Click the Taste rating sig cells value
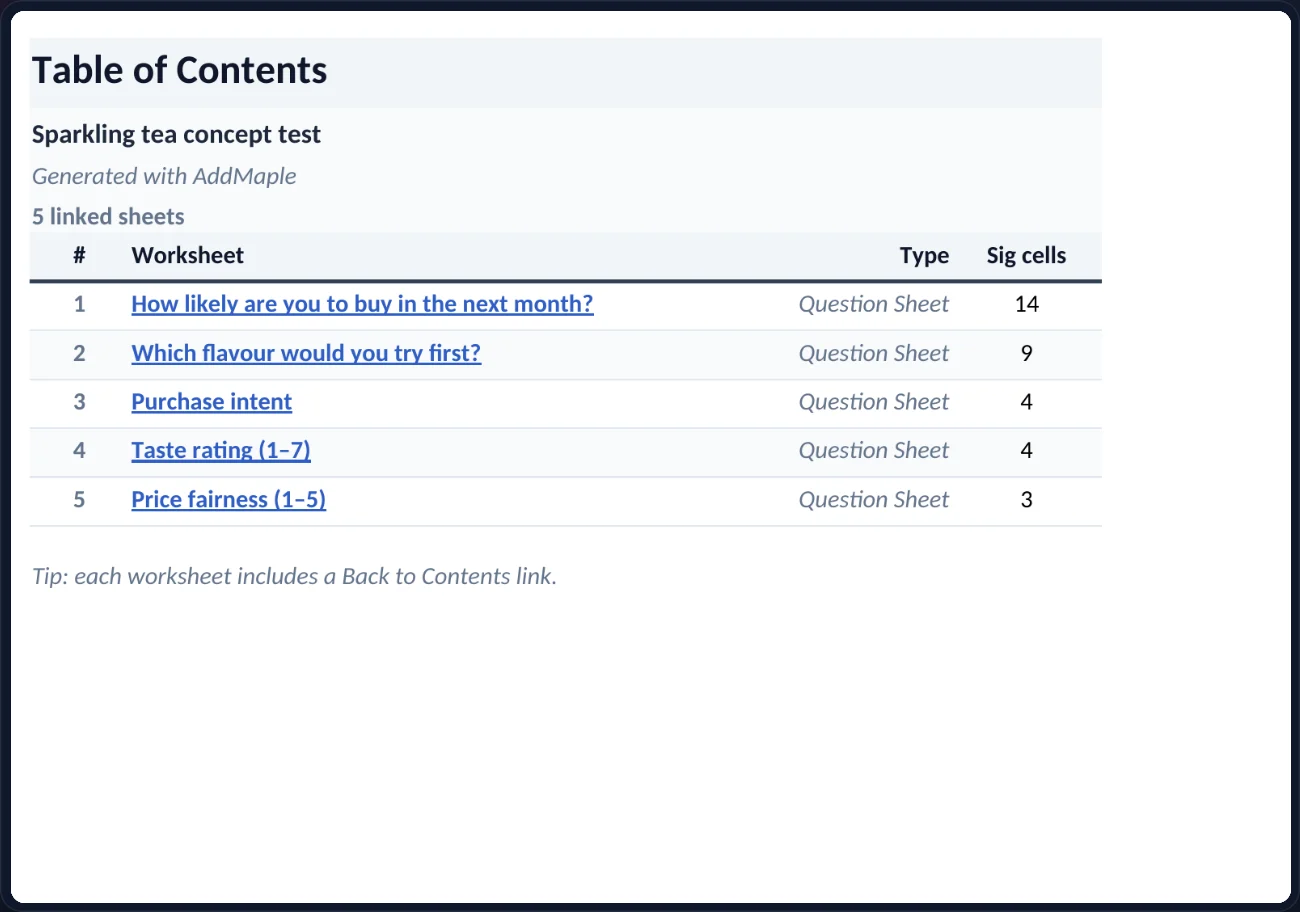Viewport: 1300px width, 912px height. 1027,451
